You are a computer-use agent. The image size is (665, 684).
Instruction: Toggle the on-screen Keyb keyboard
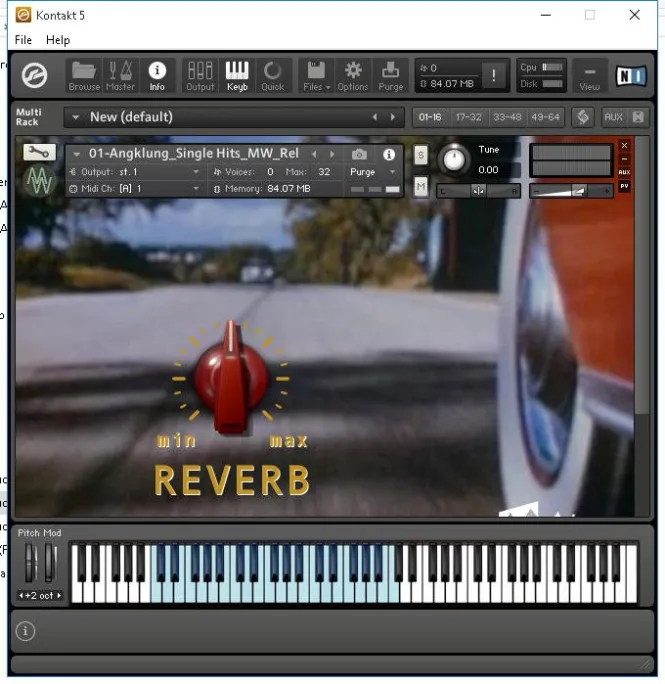pos(237,76)
